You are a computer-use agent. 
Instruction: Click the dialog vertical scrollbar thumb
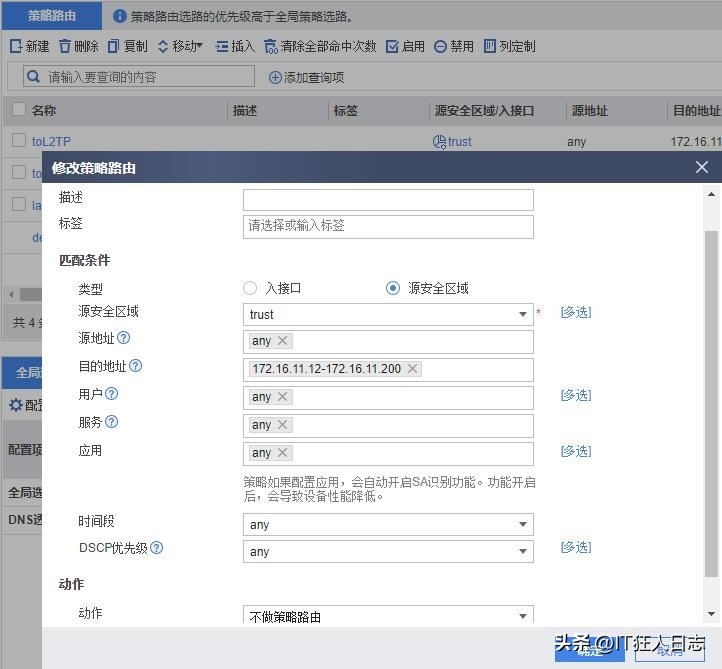pyautogui.click(x=711, y=403)
